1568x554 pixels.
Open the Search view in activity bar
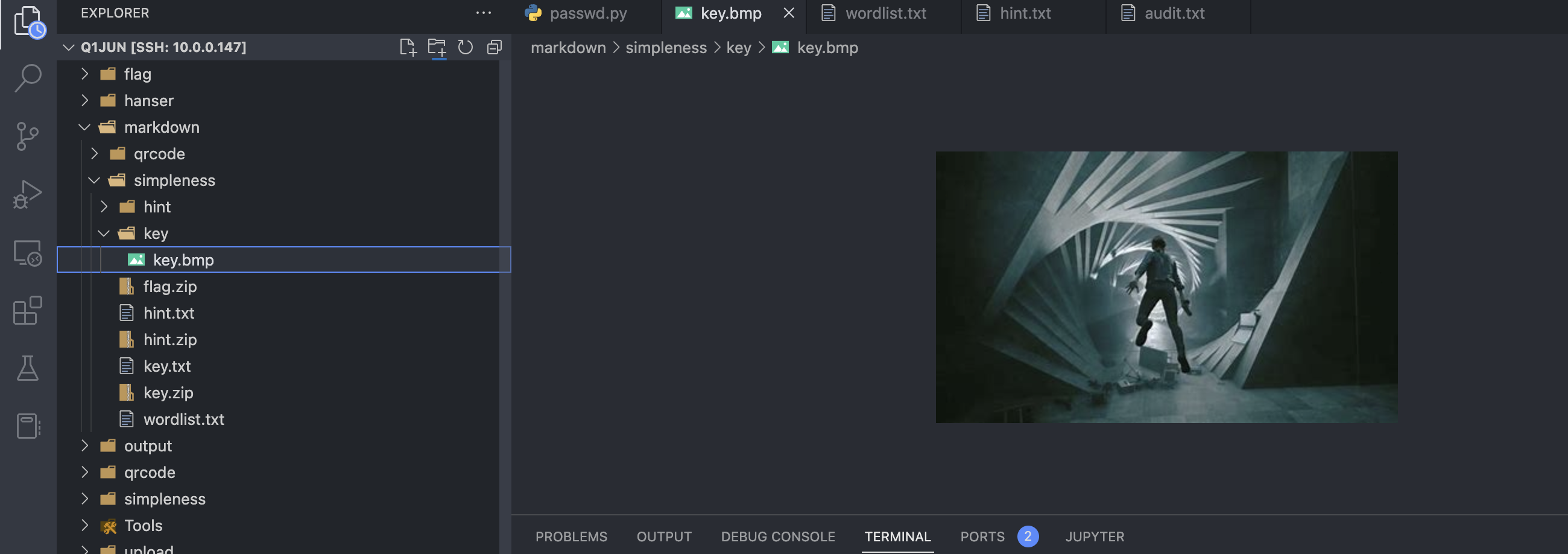(28, 78)
